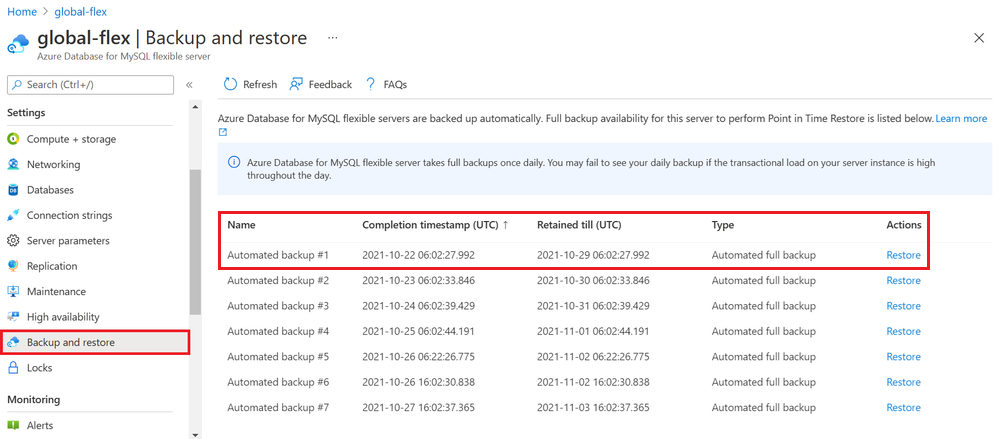Click timestamp 2021-10-26 06:22:26.775
The image size is (998, 439).
click(x=418, y=357)
